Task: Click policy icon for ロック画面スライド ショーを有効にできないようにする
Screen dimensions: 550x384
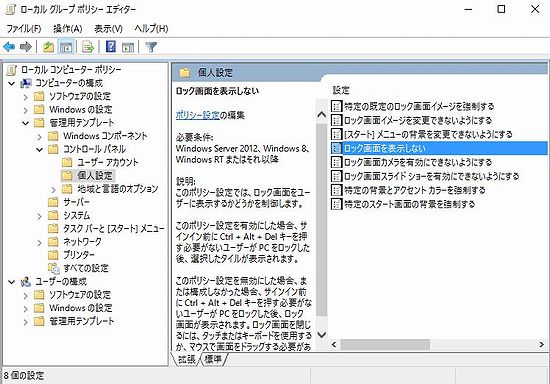Action: [x=336, y=176]
